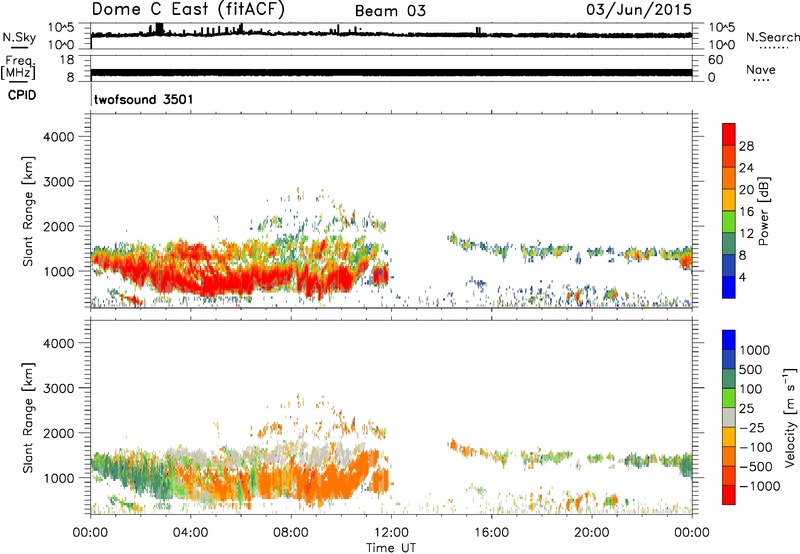Click the "CPID" row label

point(22,95)
